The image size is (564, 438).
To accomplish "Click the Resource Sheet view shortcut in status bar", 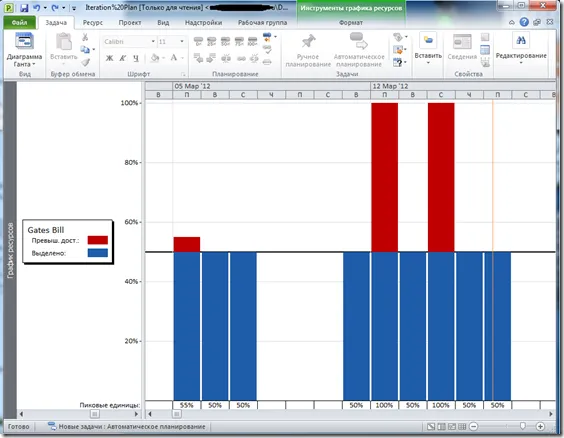I will point(462,426).
